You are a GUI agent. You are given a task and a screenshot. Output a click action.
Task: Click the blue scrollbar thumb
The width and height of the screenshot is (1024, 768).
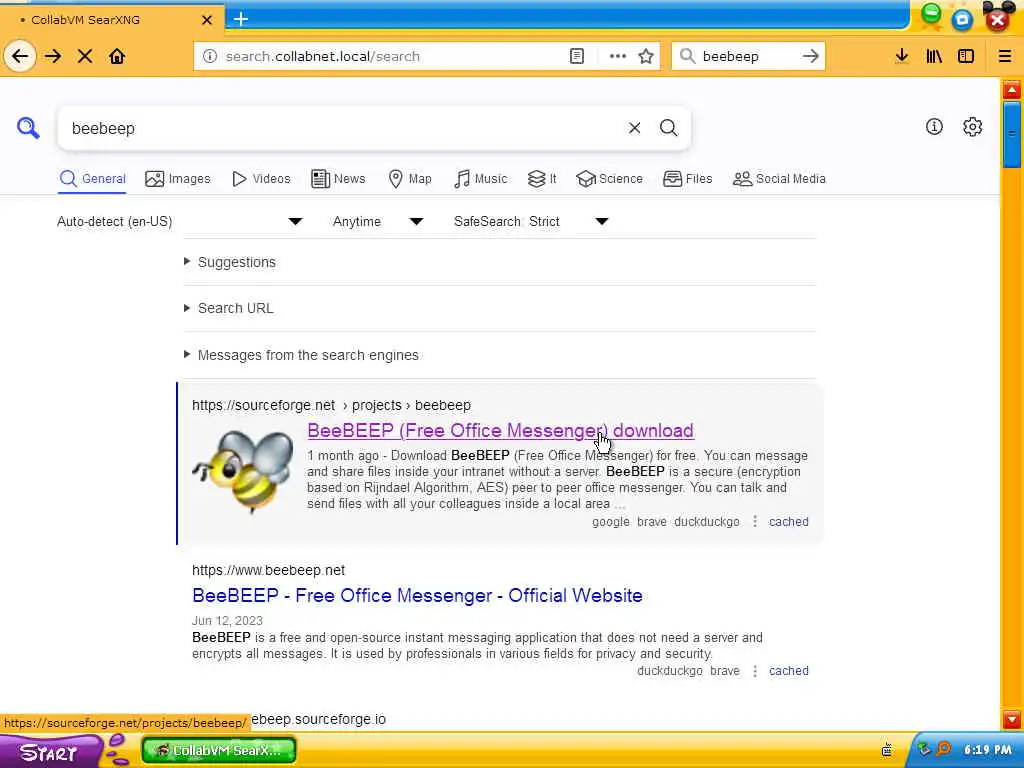1012,135
